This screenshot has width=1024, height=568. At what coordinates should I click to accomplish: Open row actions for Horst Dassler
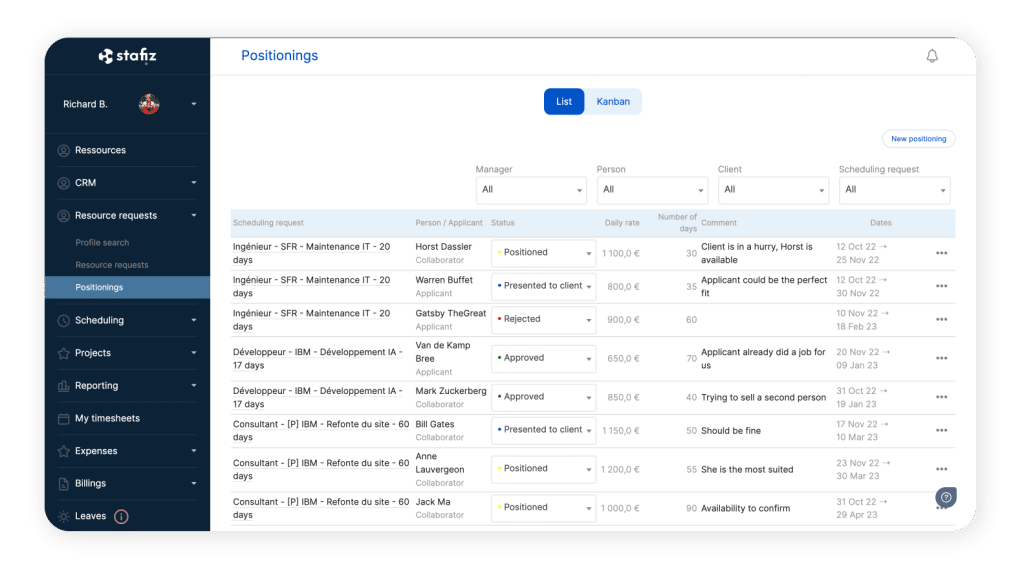coord(941,253)
